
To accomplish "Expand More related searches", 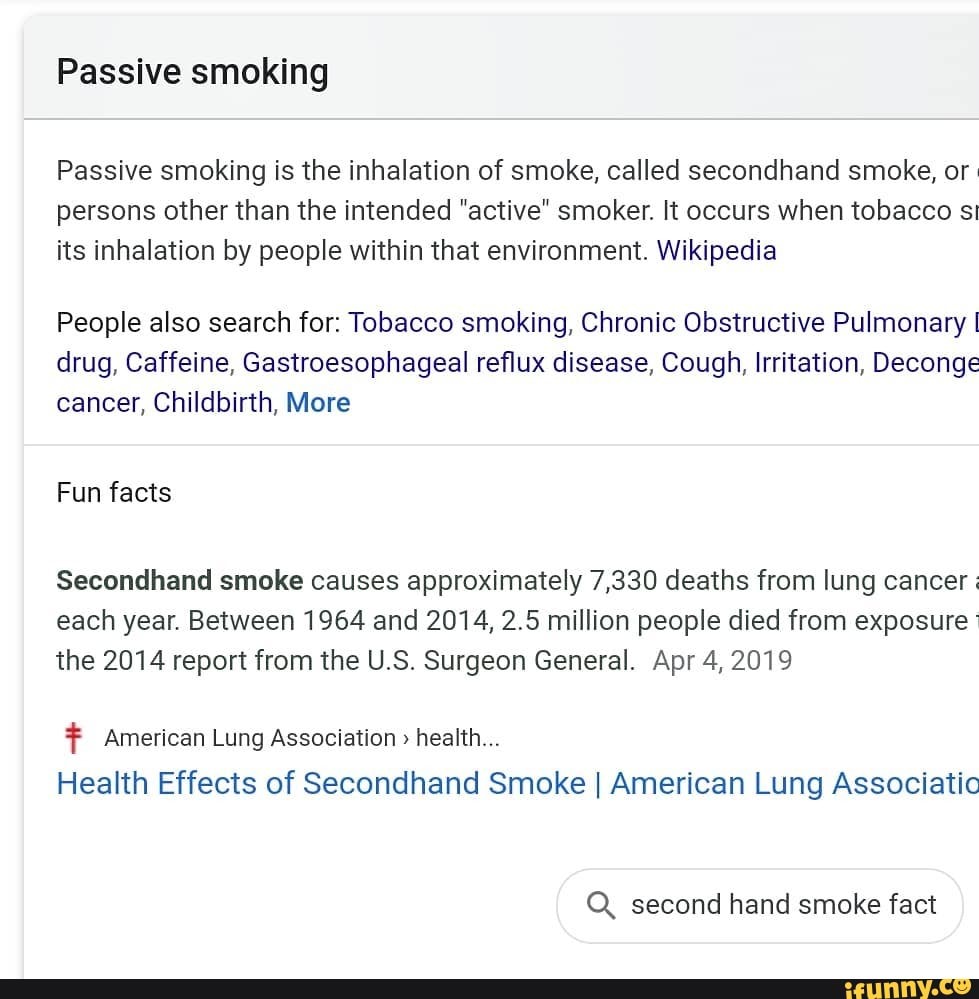I will click(318, 402).
